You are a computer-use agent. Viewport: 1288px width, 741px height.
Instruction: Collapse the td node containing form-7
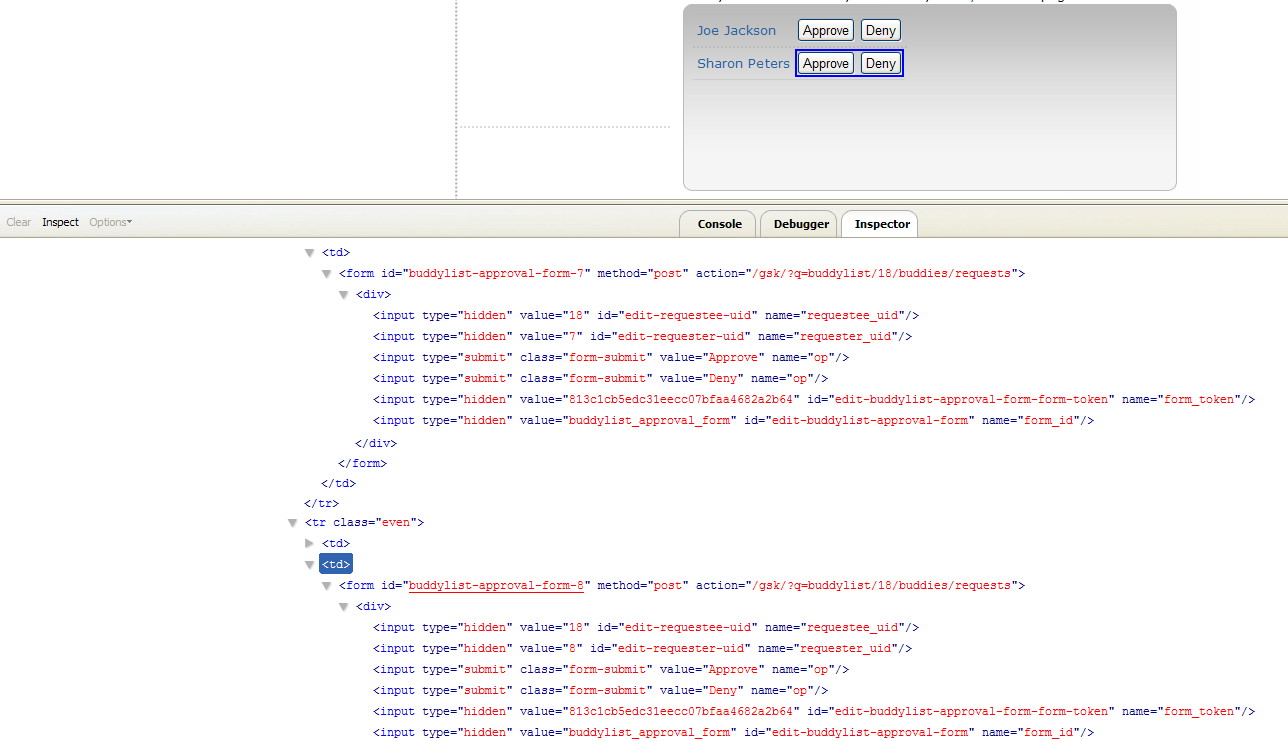tap(310, 253)
